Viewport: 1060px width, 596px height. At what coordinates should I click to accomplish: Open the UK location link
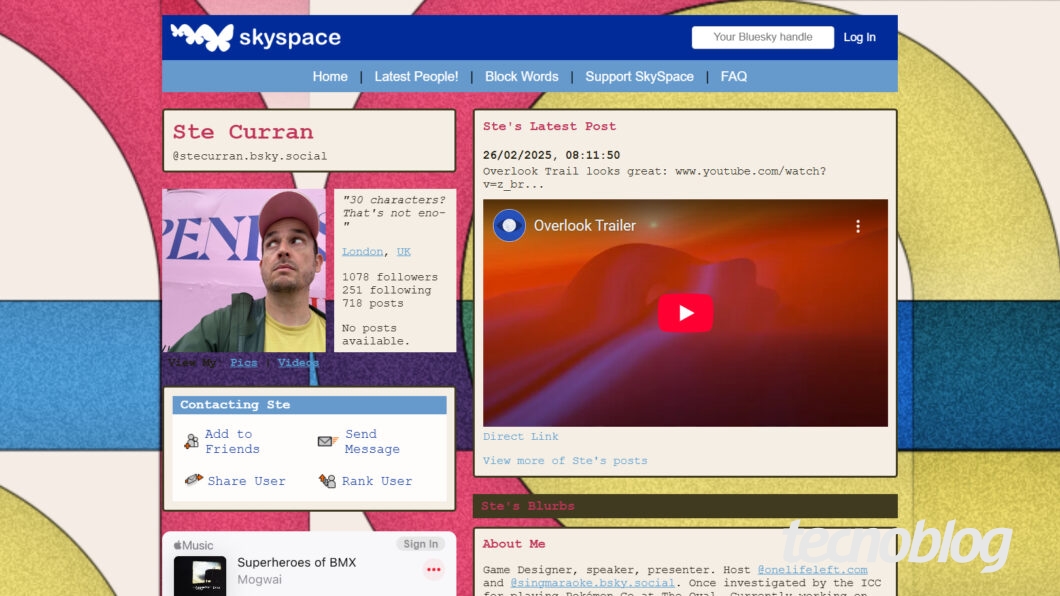click(404, 251)
